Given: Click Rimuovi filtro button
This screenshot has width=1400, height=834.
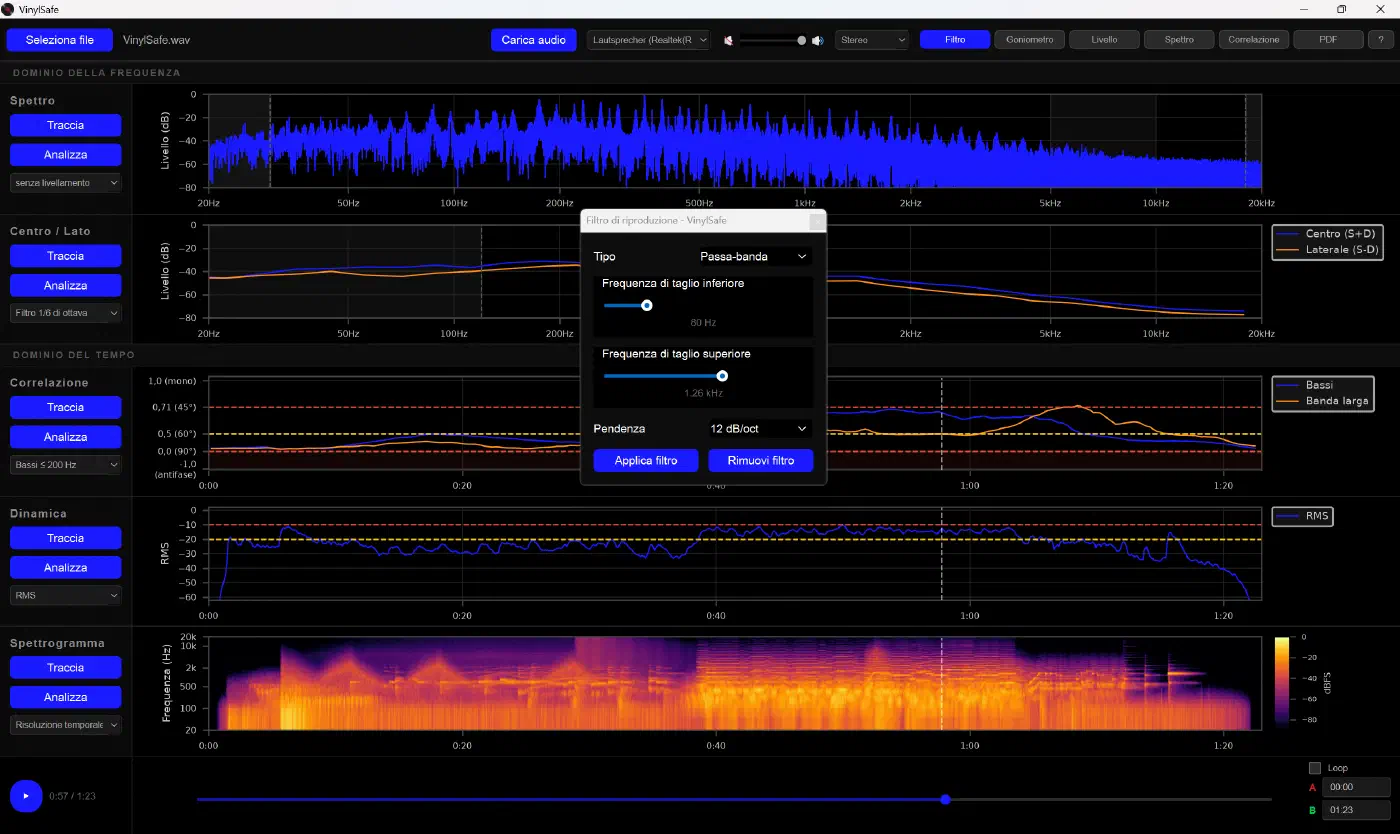Looking at the screenshot, I should [x=761, y=461].
